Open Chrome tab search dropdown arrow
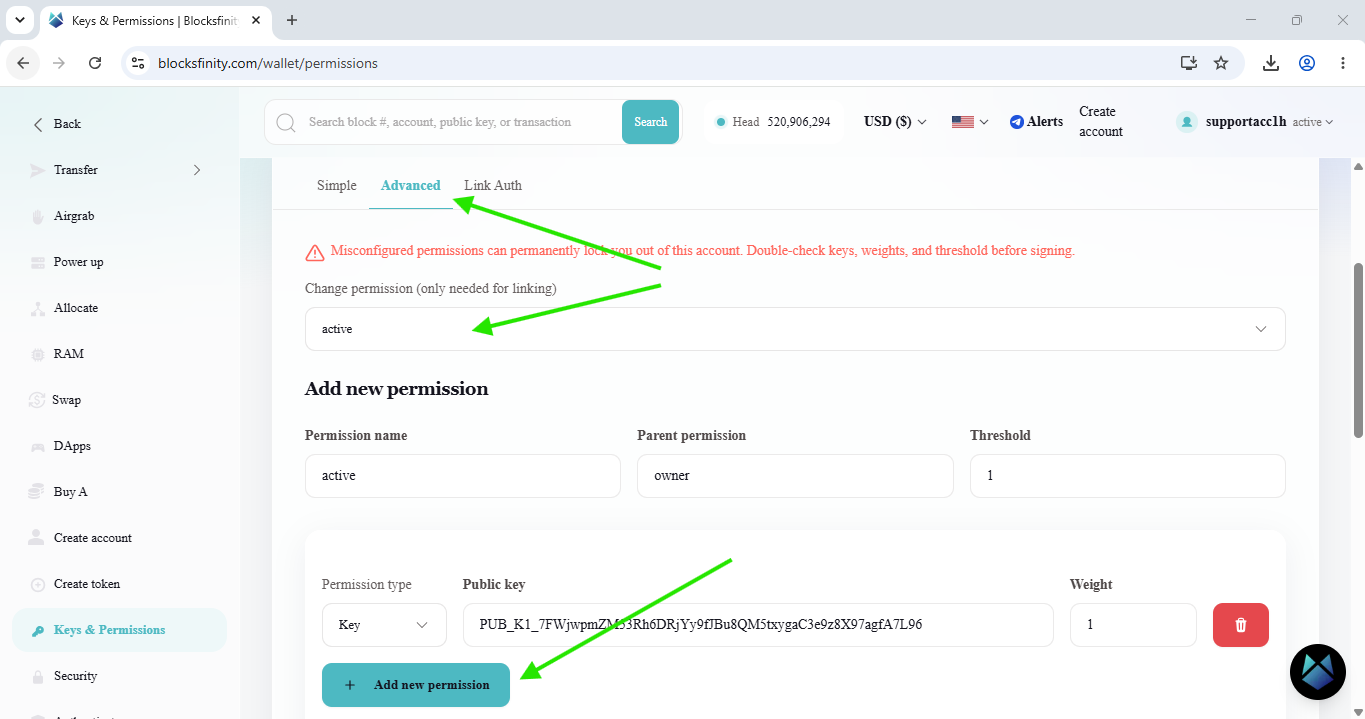Screen dimensions: 1365x719 (x=19, y=20)
